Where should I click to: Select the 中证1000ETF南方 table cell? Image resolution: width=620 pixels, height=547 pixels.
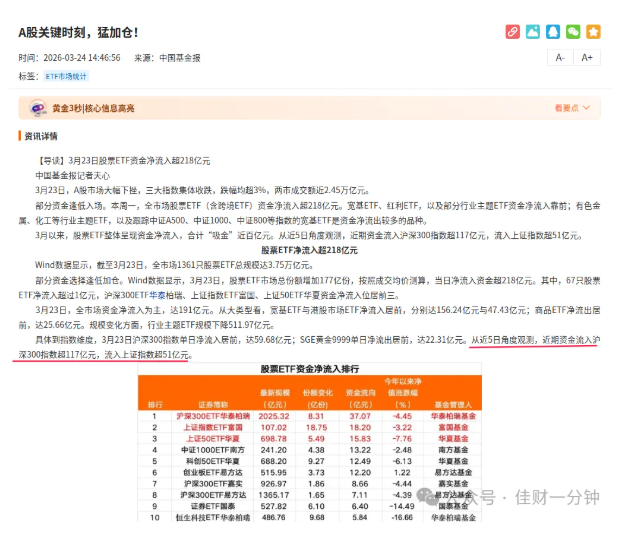click(213, 450)
